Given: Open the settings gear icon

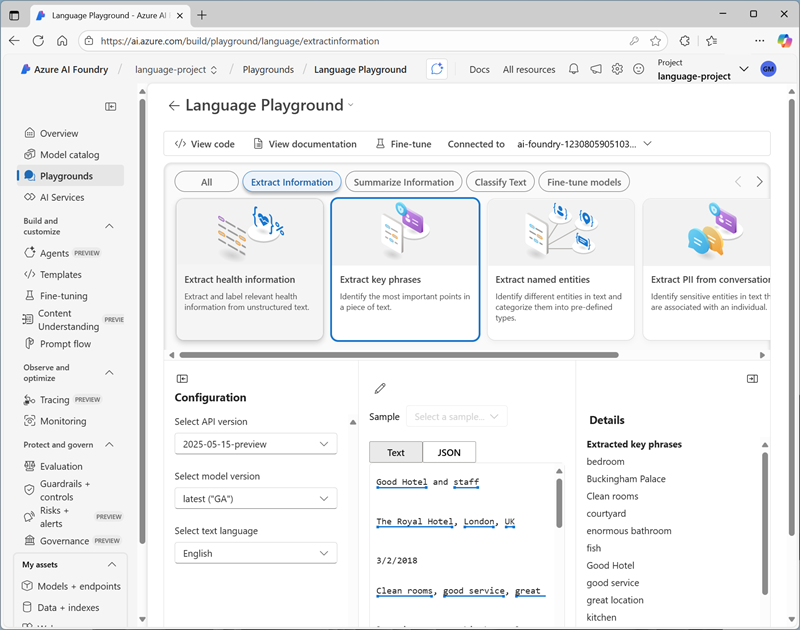Looking at the screenshot, I should tap(617, 69).
